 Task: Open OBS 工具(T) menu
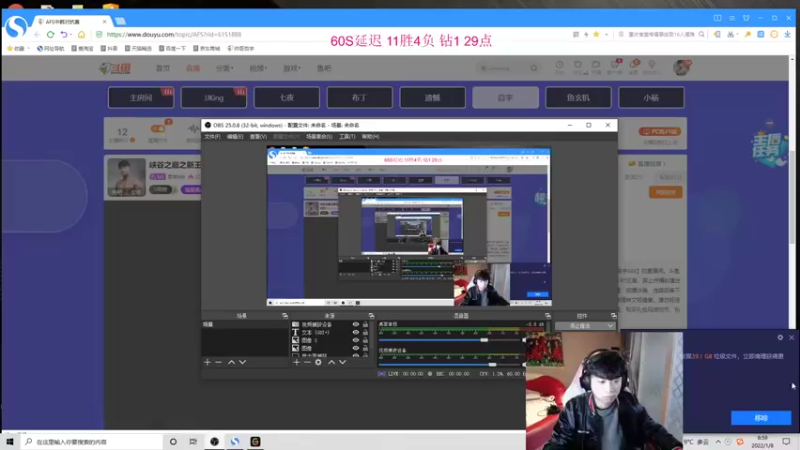[347, 137]
